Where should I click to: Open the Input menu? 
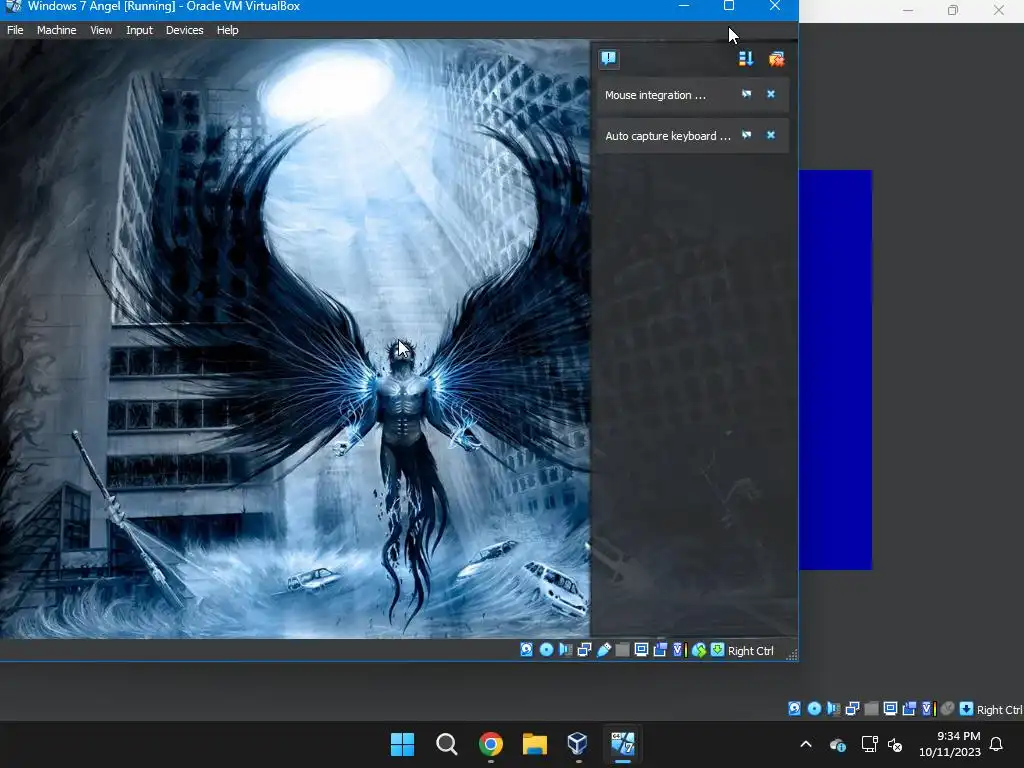[139, 30]
